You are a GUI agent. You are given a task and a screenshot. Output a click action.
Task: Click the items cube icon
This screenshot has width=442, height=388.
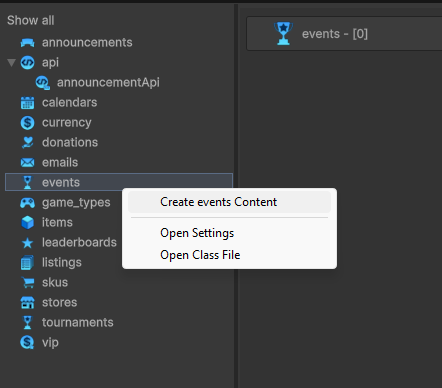point(27,223)
